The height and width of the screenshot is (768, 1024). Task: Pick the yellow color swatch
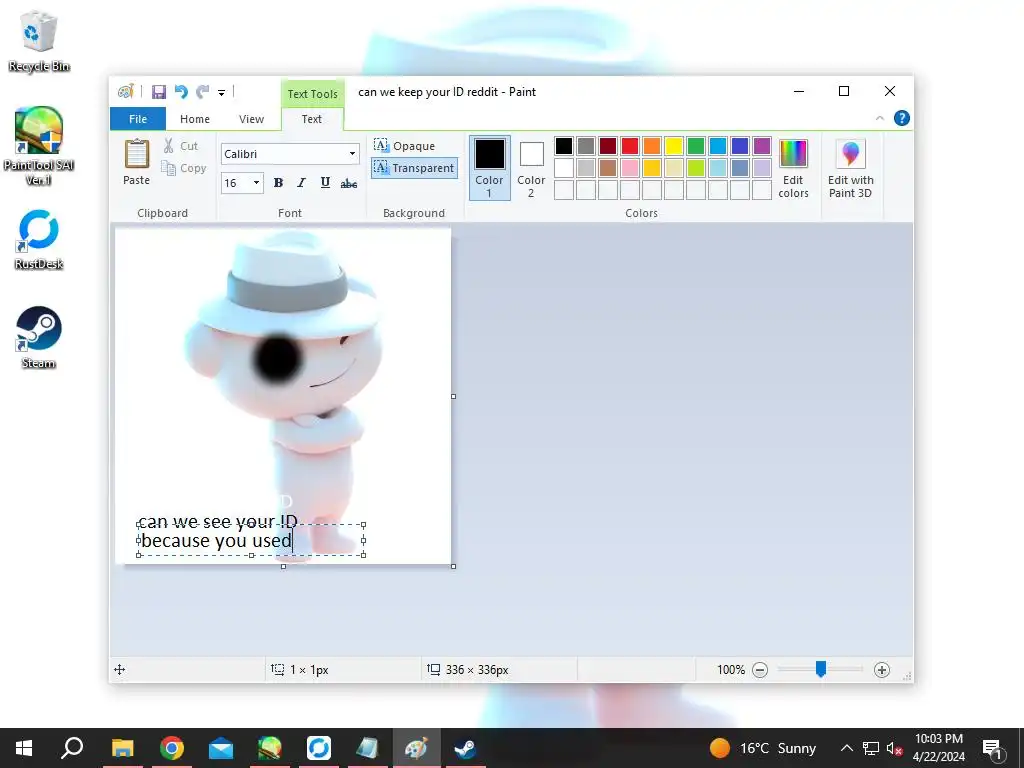pos(674,146)
